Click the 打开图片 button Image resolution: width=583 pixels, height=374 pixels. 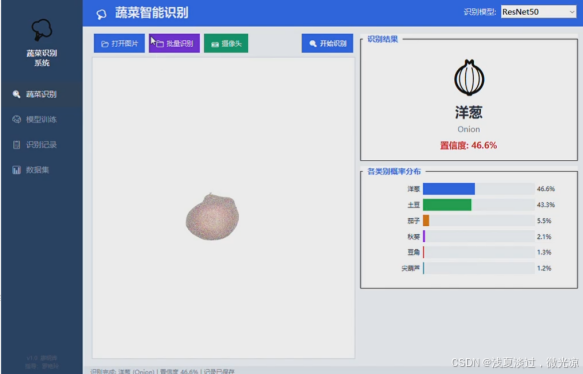tap(119, 43)
